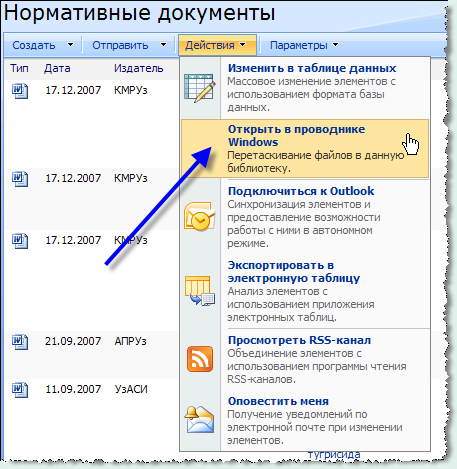Select Просмотреть RSS-канал menu entry

305,359
